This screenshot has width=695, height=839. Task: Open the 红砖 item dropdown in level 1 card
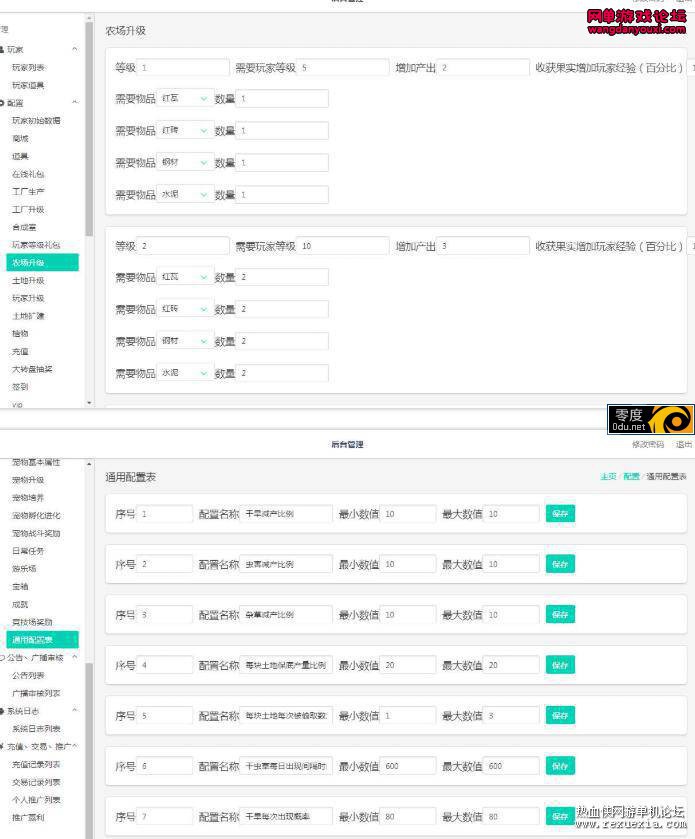185,131
